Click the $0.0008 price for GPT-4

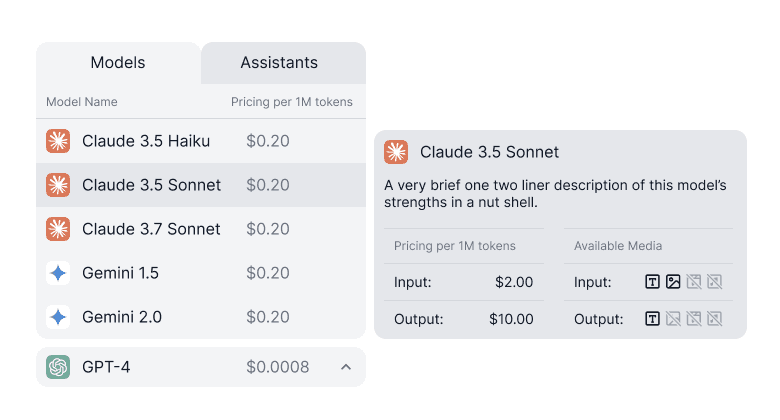278,367
